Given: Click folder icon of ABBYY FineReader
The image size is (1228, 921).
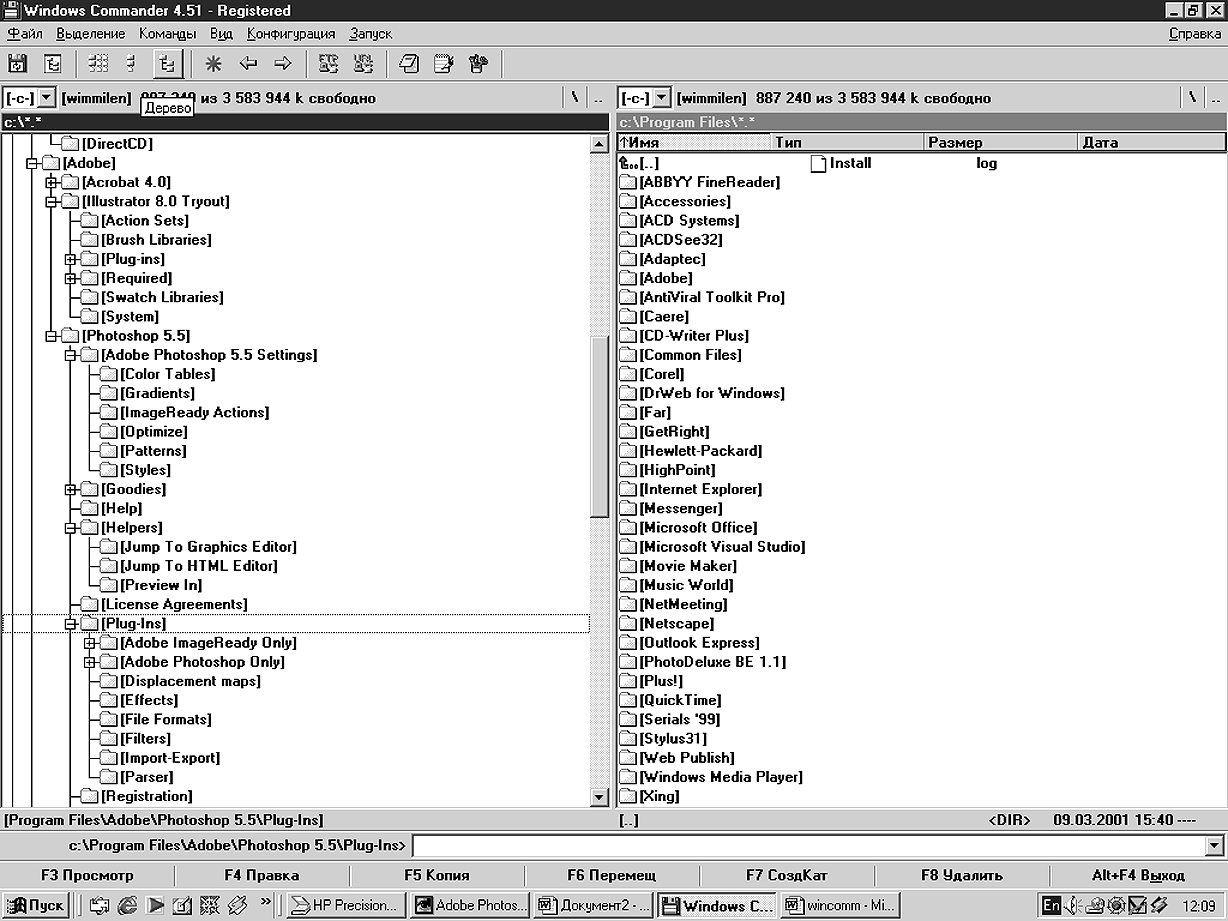Looking at the screenshot, I should [628, 182].
